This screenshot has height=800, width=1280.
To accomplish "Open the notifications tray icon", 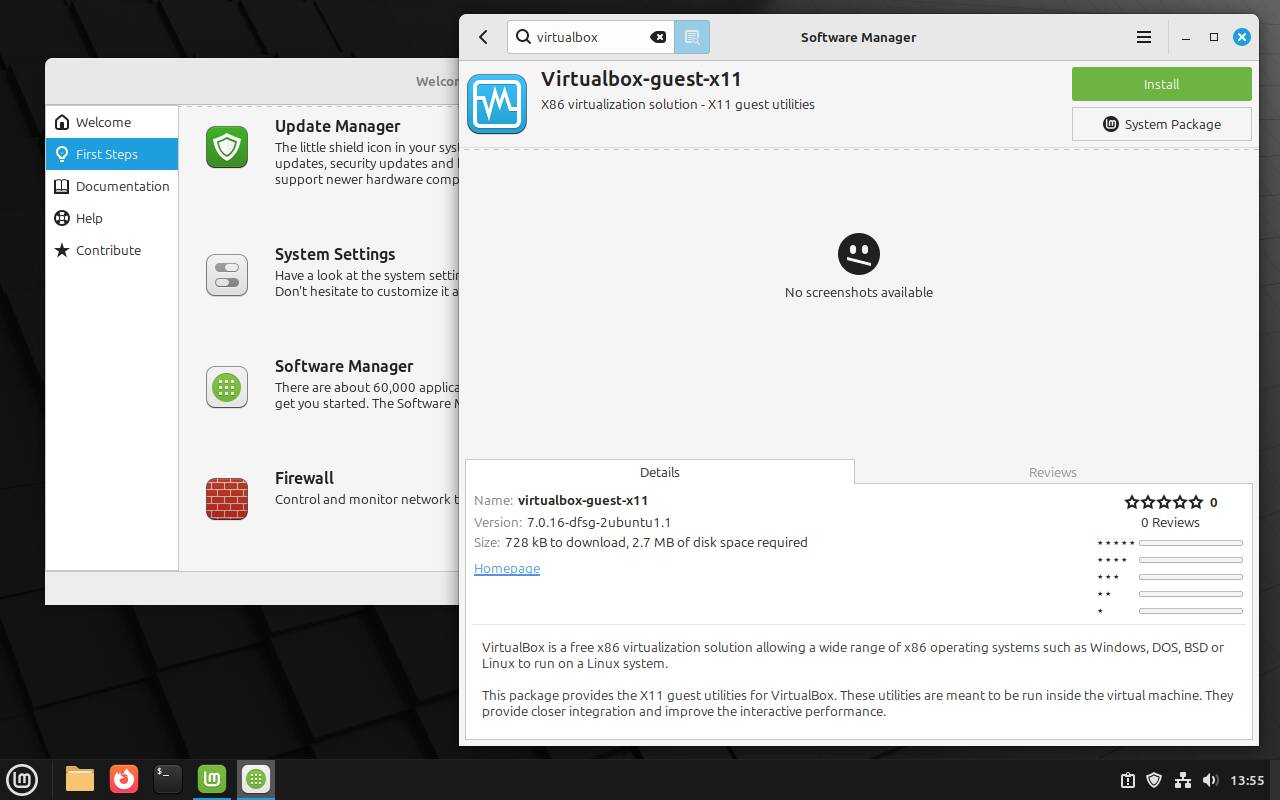I will coord(1127,780).
